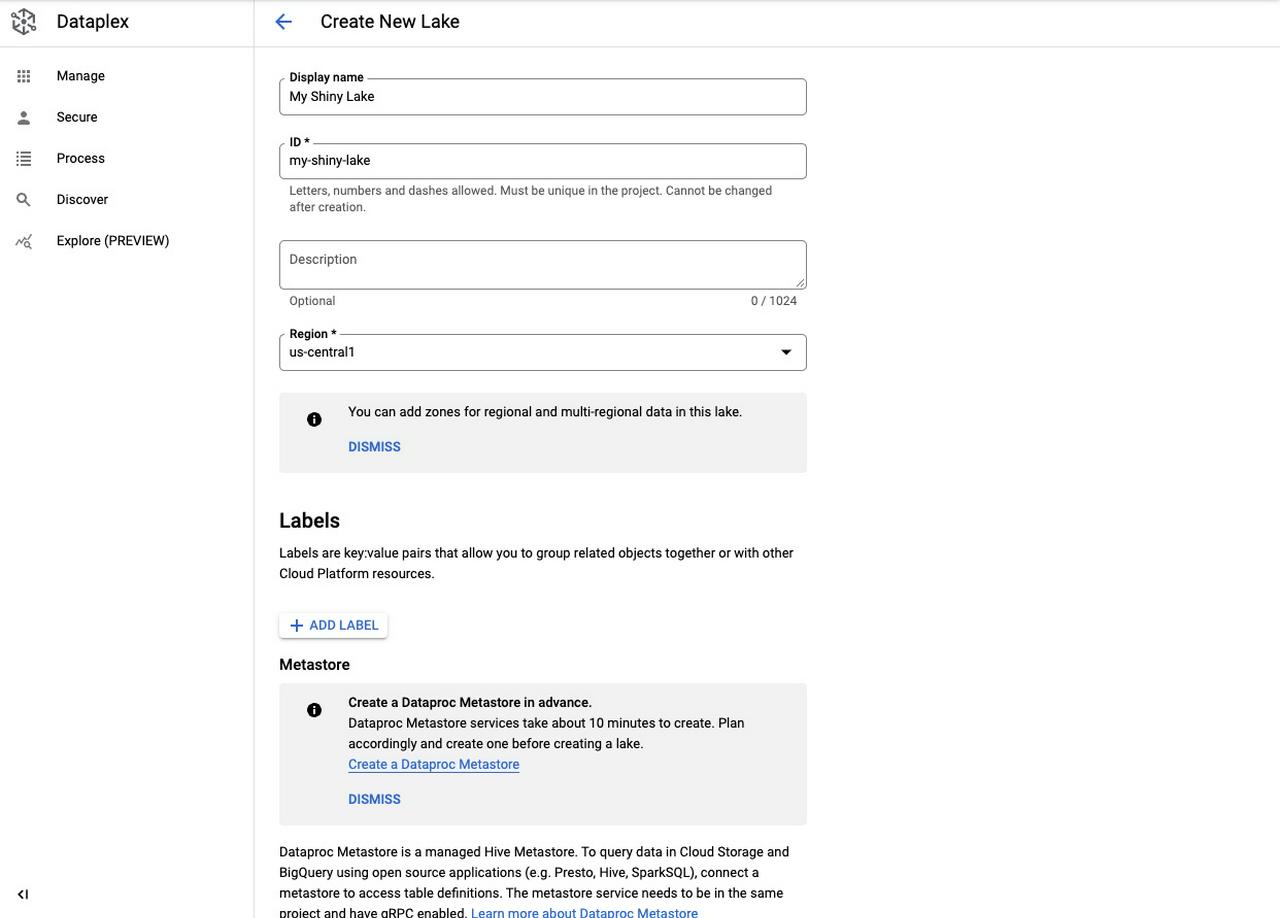1280x918 pixels.
Task: Dismiss the Dataproc Metastore notice
Action: coord(374,800)
